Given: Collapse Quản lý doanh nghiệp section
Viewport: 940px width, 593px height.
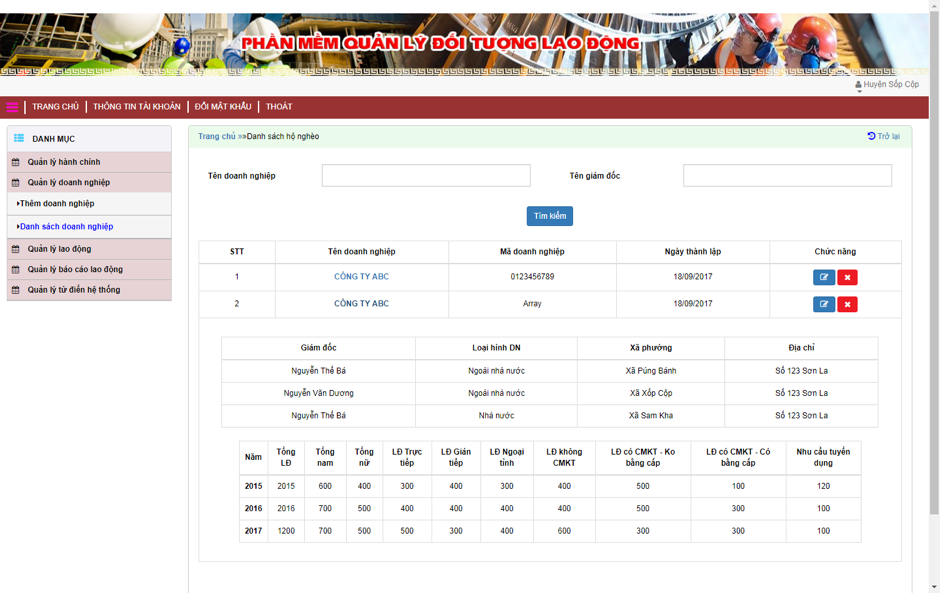Looking at the screenshot, I should tap(68, 183).
